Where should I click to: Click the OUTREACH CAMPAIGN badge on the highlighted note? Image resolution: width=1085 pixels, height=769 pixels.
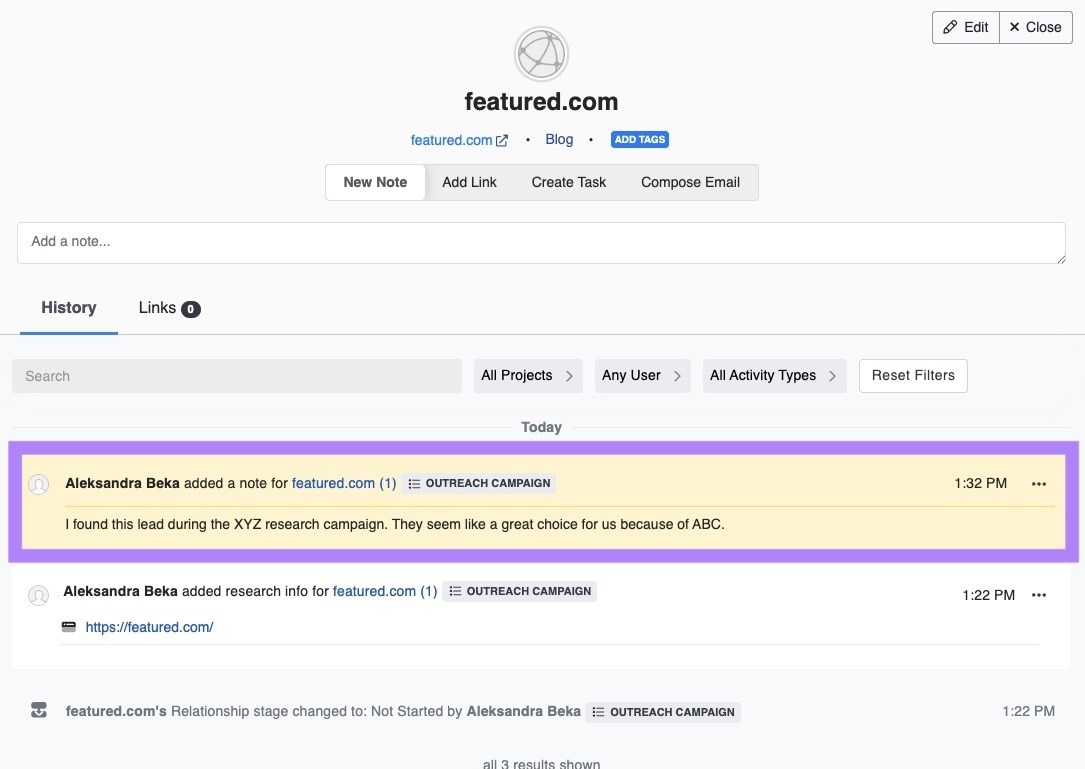[x=479, y=483]
